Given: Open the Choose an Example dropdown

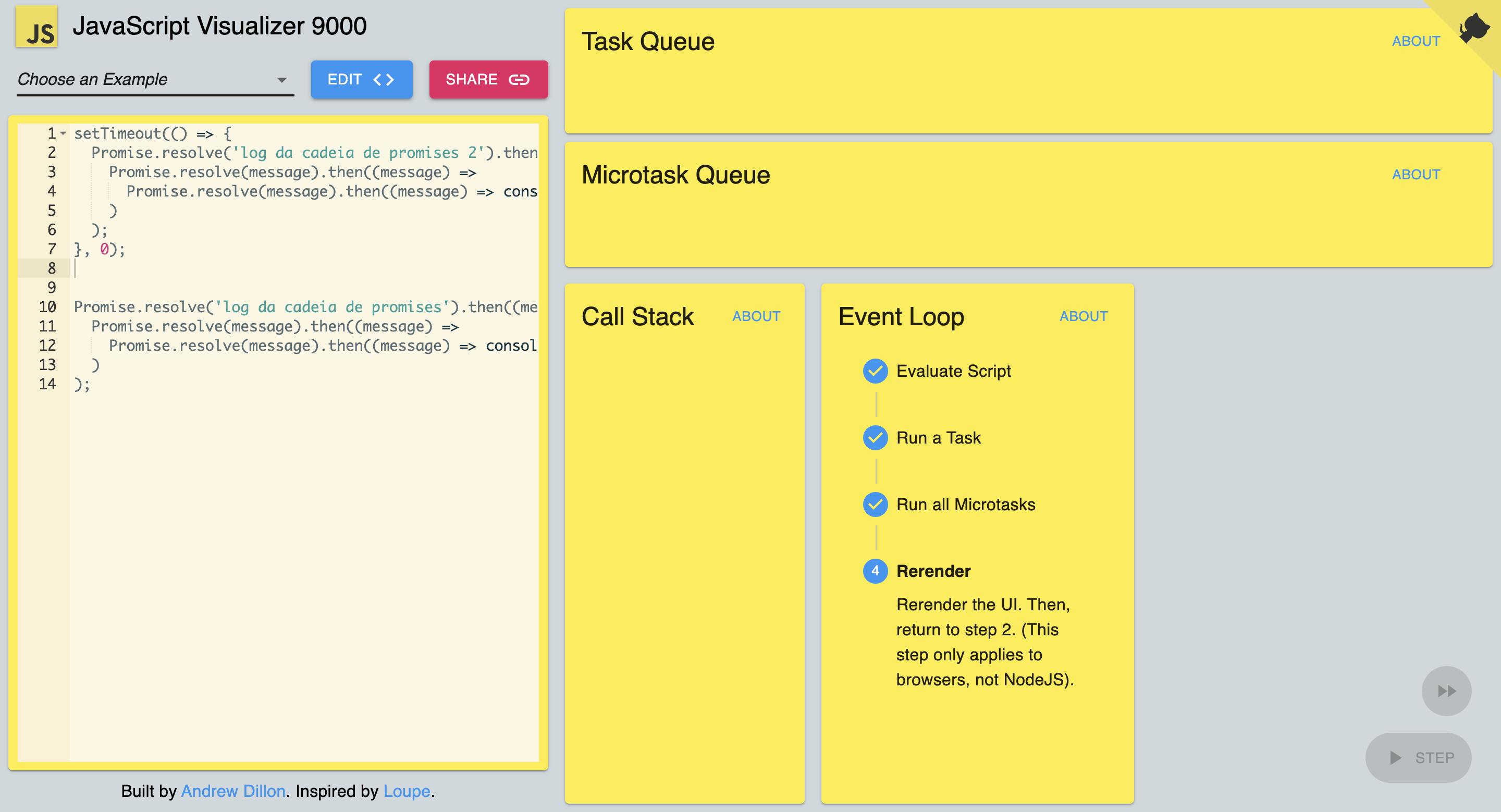Looking at the screenshot, I should pos(155,80).
